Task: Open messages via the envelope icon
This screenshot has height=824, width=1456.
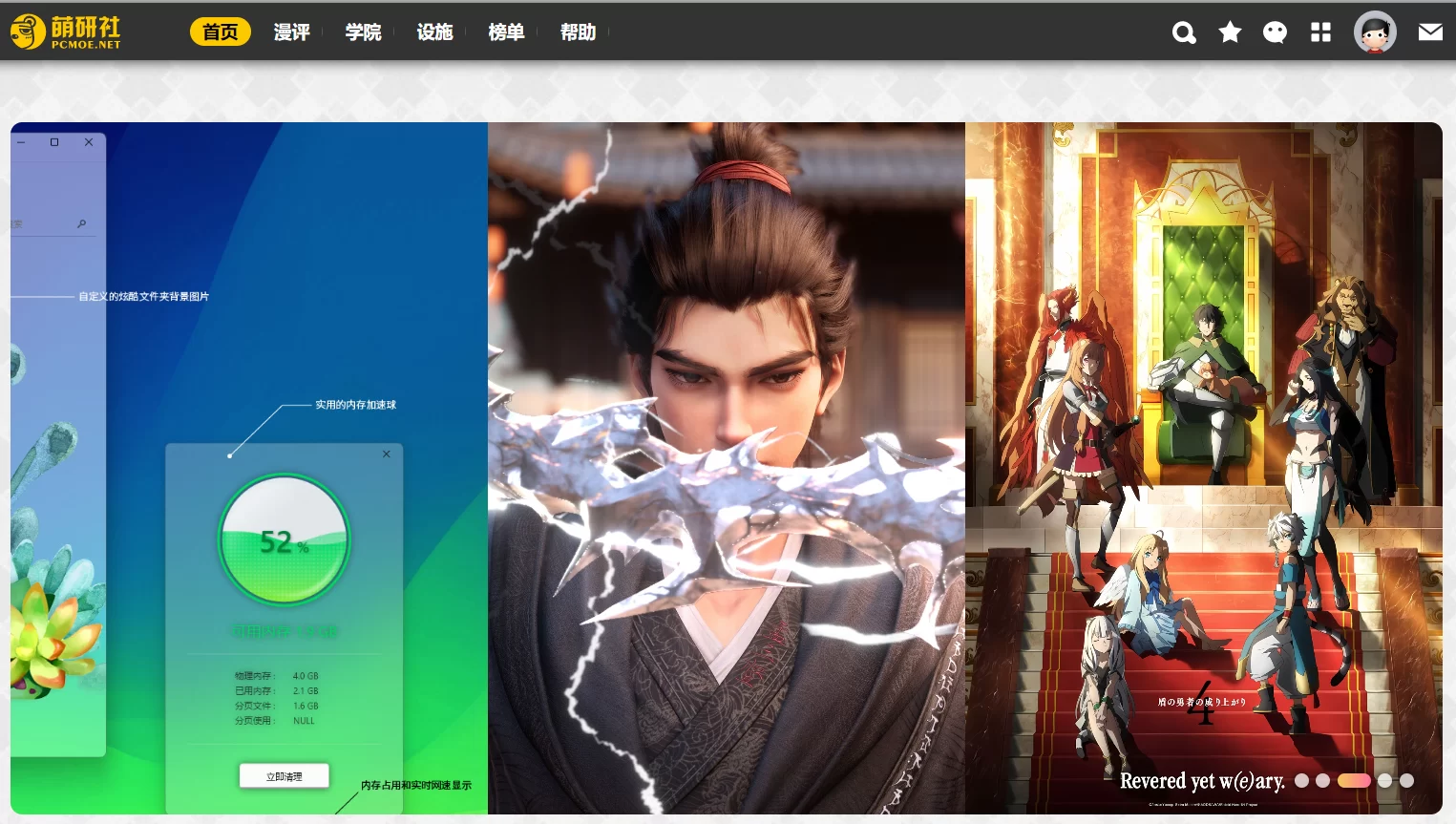Action: tap(1429, 32)
